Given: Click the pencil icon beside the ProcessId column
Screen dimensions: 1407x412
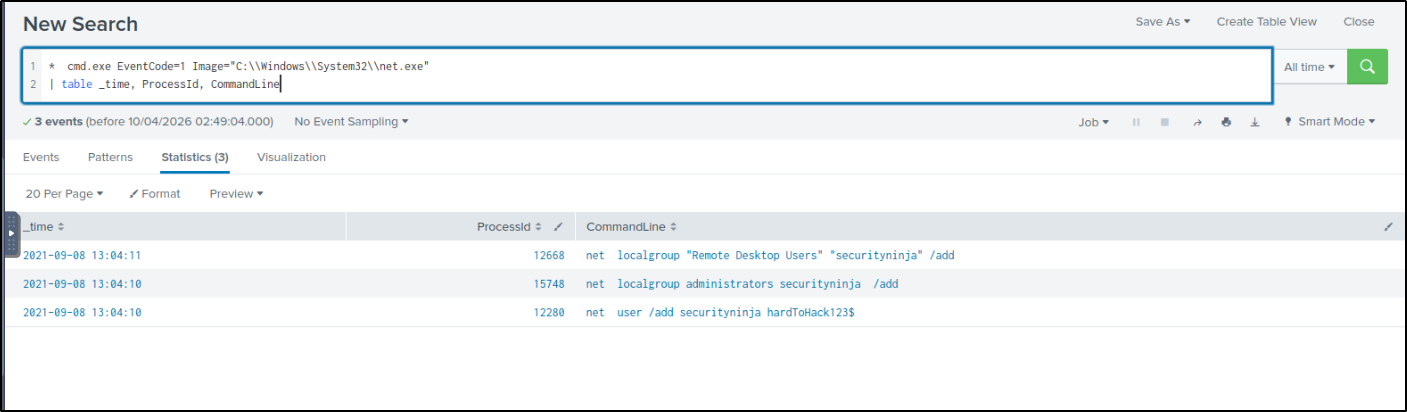Looking at the screenshot, I should pos(559,227).
